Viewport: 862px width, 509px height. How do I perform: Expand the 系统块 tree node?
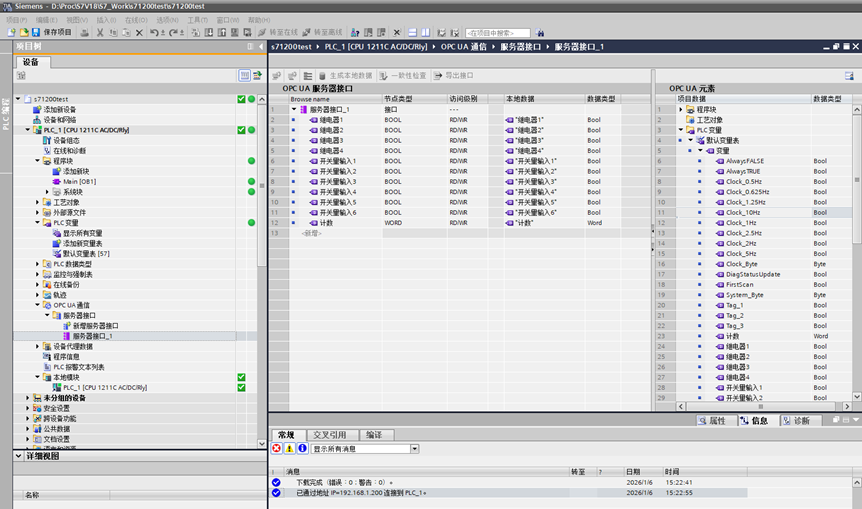tap(47, 192)
